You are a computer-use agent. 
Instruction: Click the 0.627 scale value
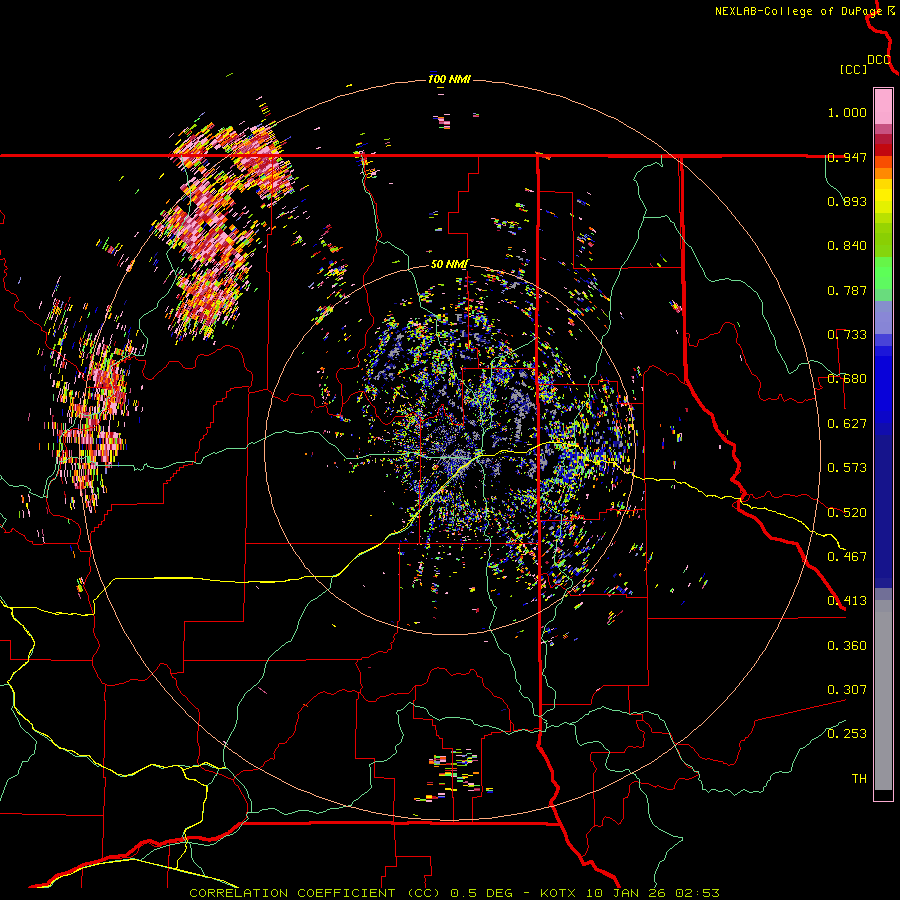point(847,424)
